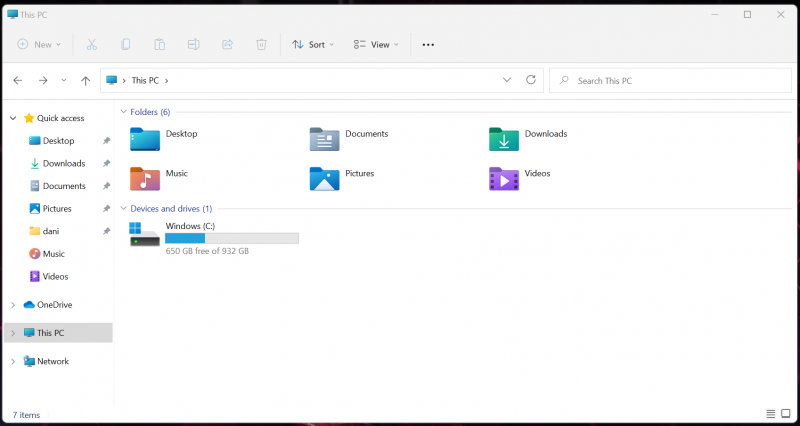Click the Delete trash icon in toolbar
The height and width of the screenshot is (426, 800).
tap(261, 44)
